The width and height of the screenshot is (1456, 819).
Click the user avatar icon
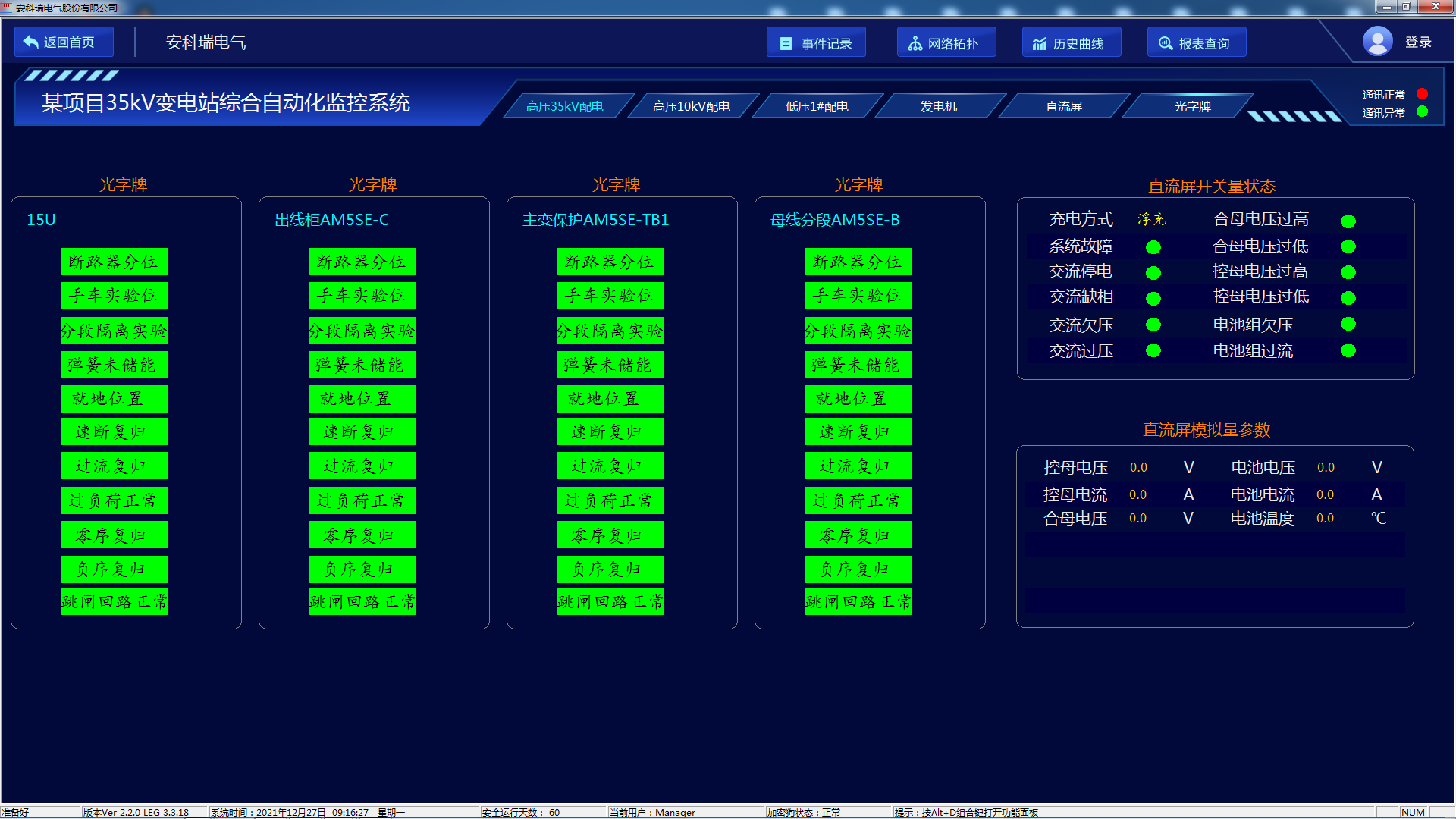(x=1377, y=42)
